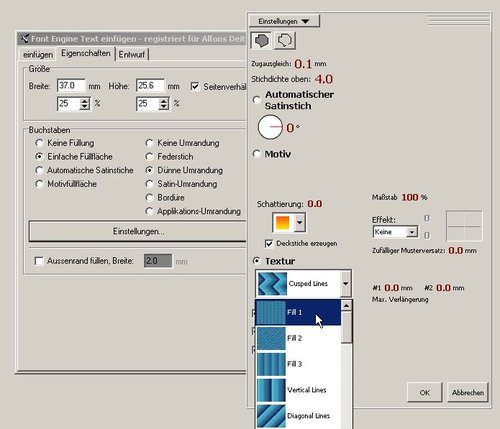Click the #1 Verlängerung value

coord(391,288)
